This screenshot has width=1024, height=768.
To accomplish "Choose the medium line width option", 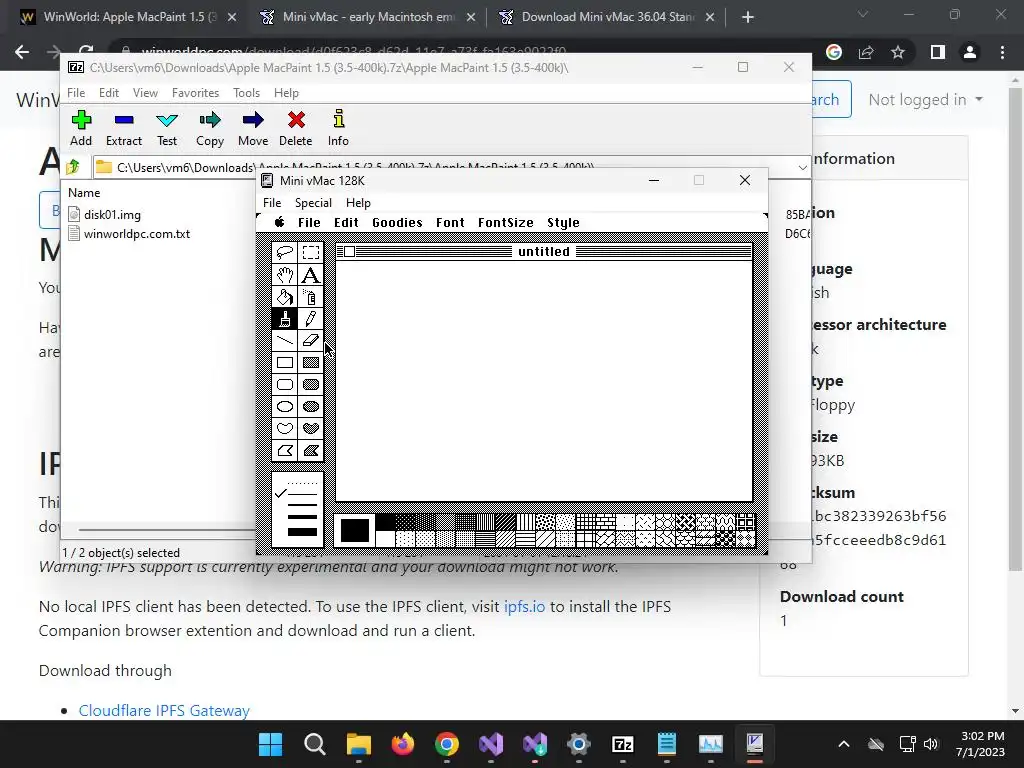I will point(302,505).
